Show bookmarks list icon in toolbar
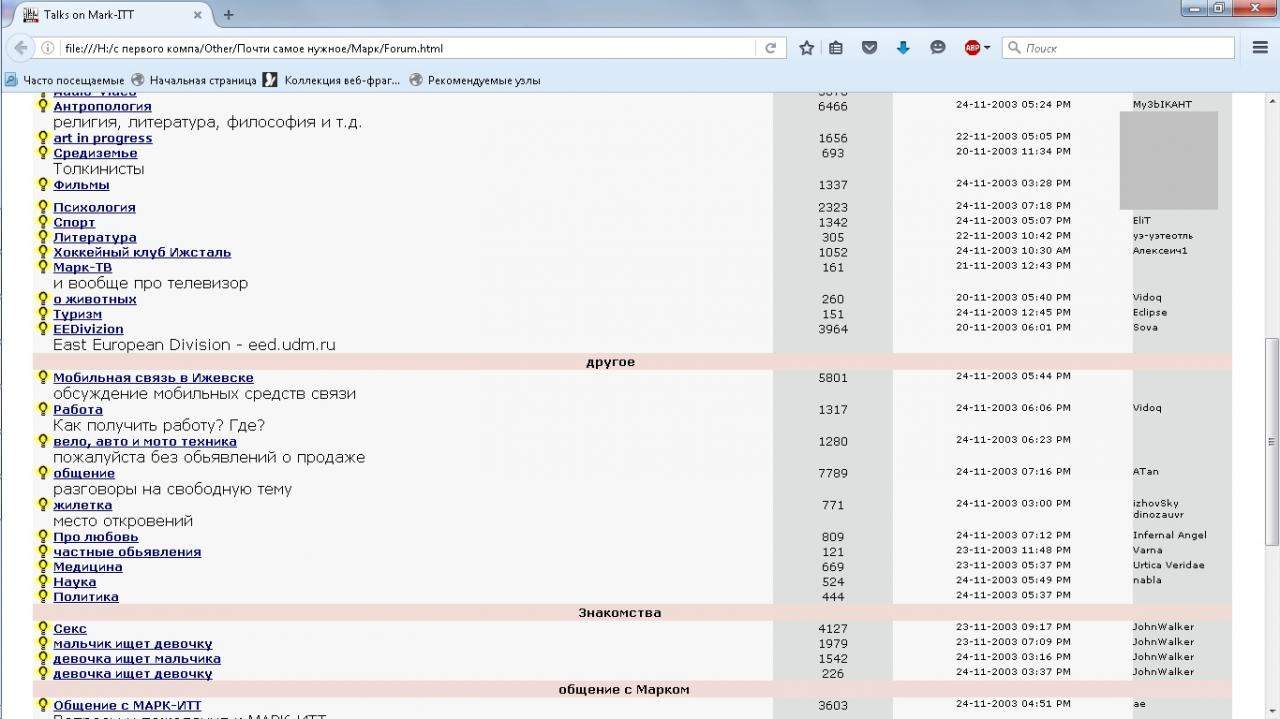1280x719 pixels. pos(836,48)
